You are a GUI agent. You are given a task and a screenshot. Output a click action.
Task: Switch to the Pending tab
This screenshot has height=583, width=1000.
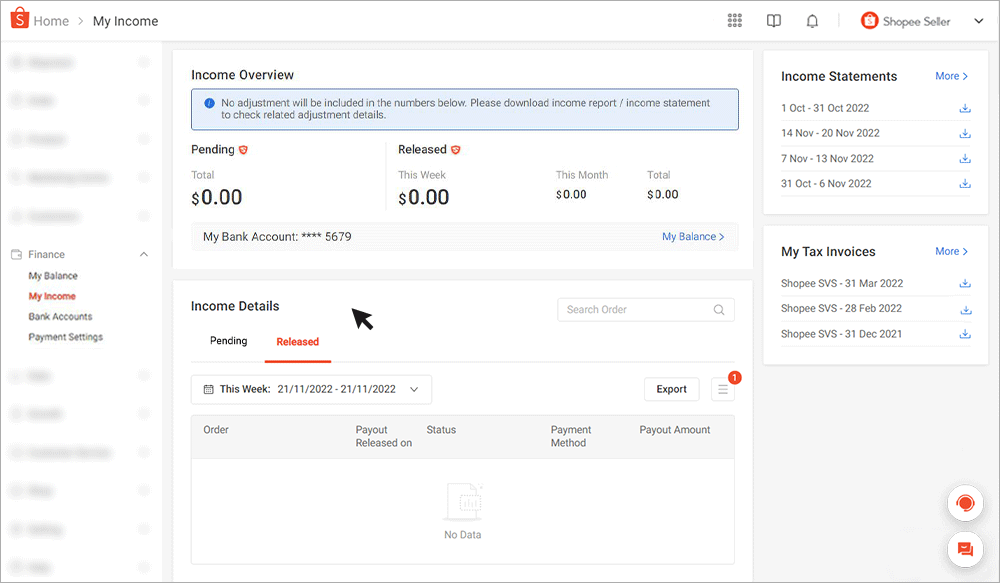[228, 340]
